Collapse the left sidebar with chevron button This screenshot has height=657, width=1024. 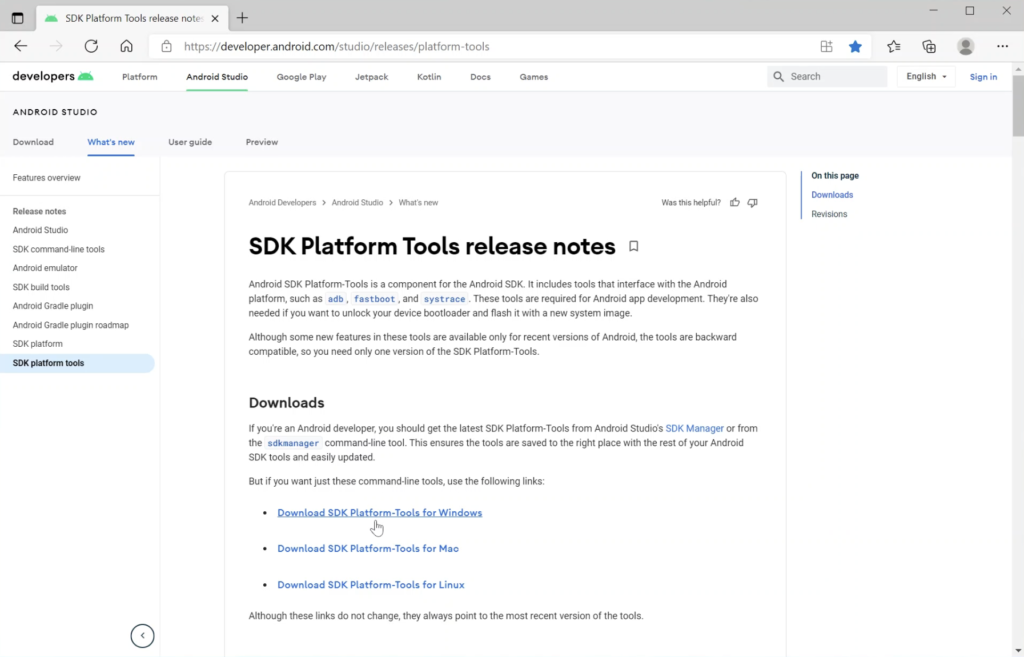click(x=142, y=635)
